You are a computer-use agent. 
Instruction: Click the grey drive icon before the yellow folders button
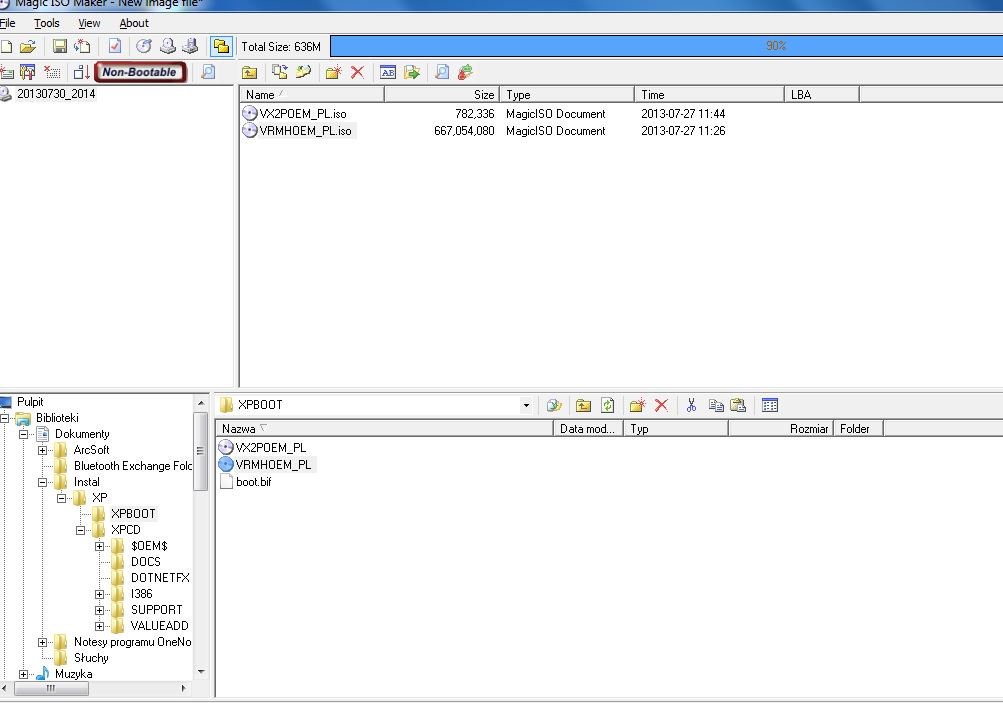[x=191, y=46]
